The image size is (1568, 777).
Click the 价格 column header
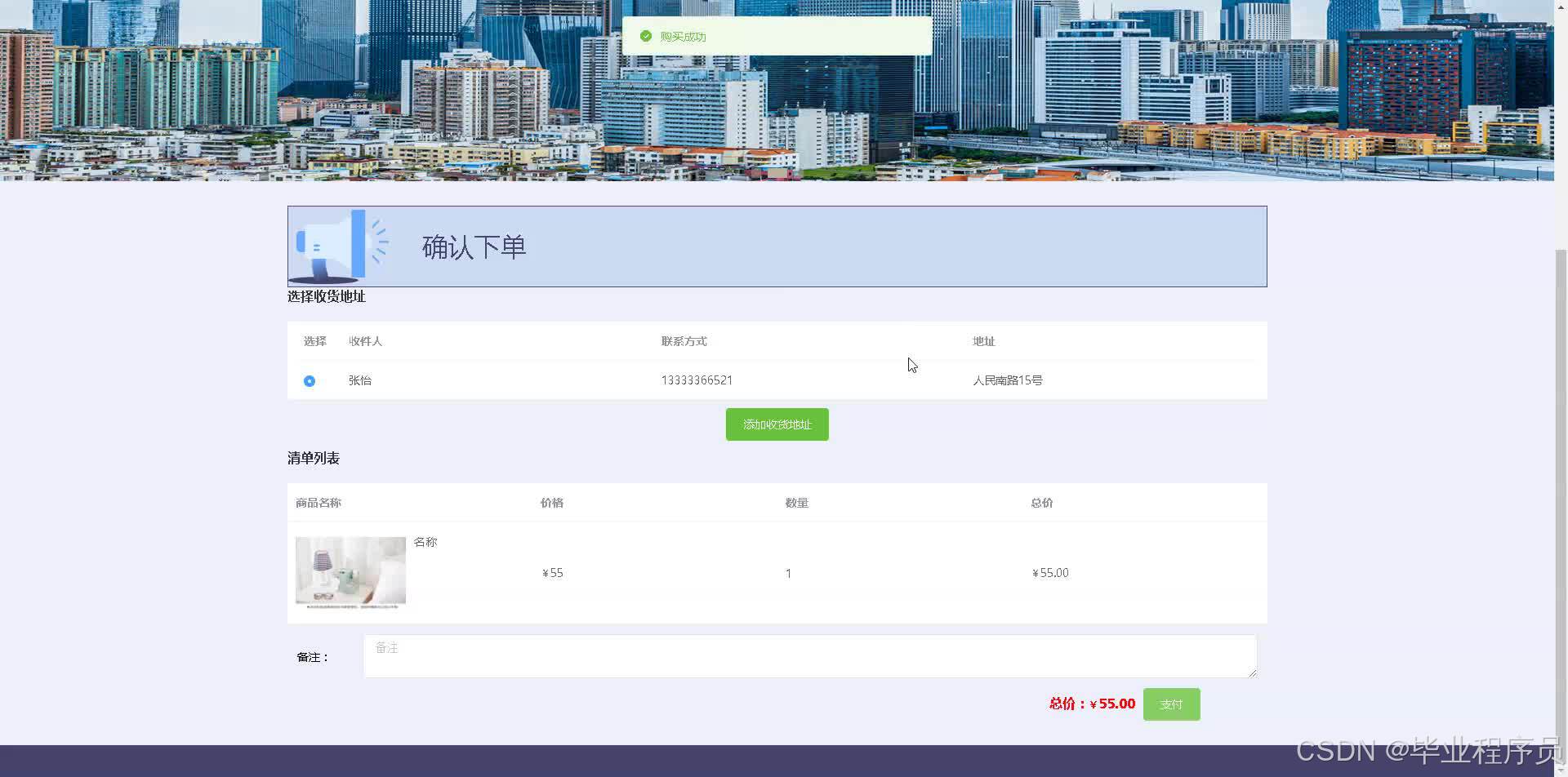click(552, 503)
